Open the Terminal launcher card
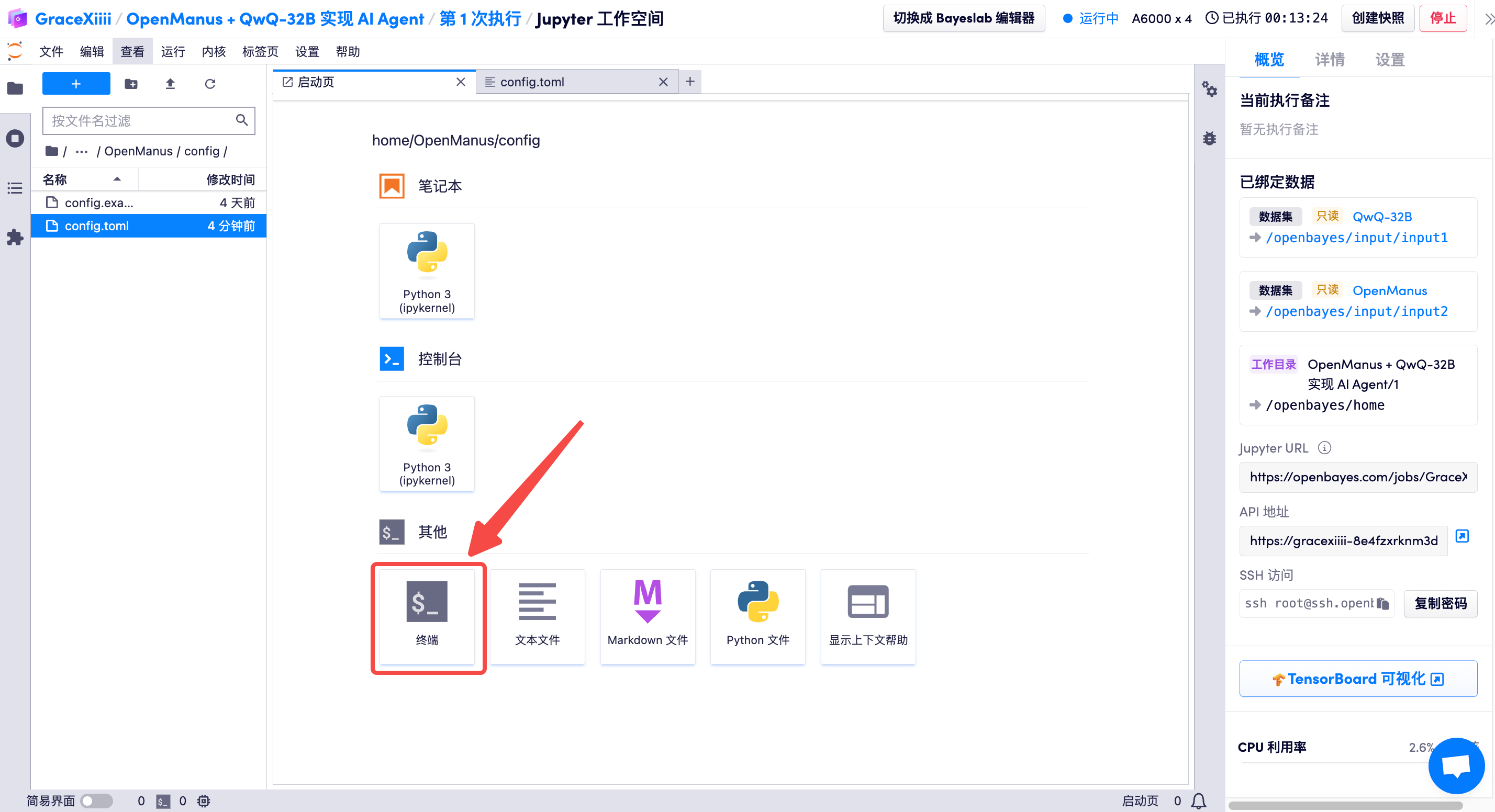 click(x=427, y=616)
